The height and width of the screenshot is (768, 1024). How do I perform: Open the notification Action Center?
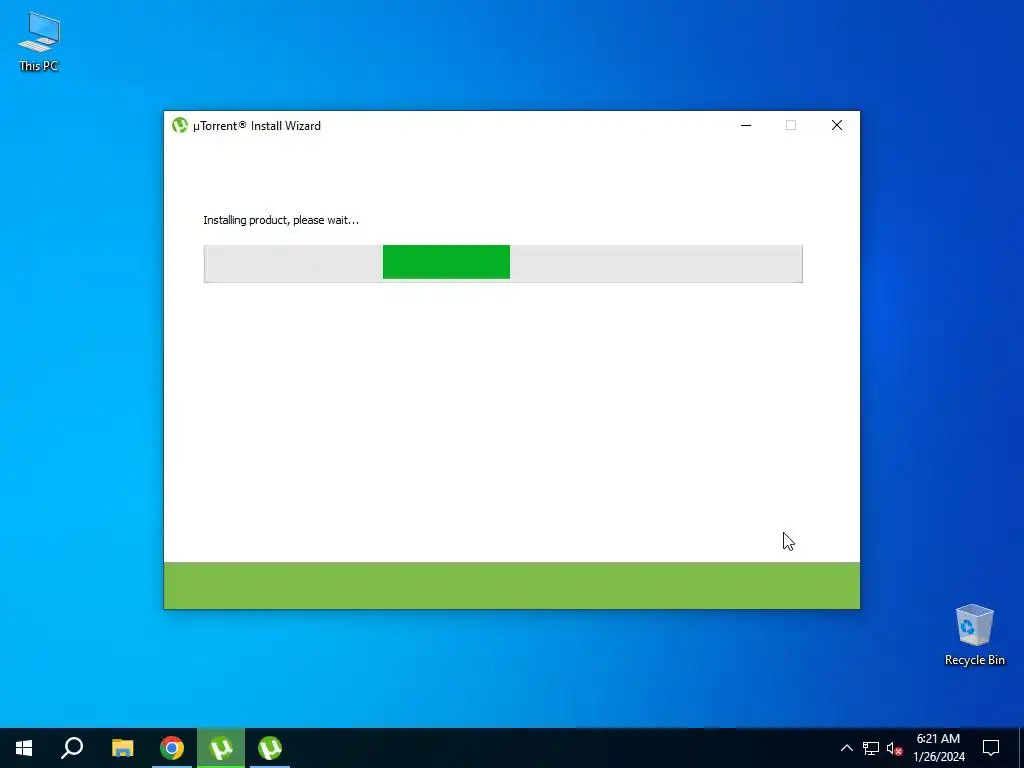991,748
